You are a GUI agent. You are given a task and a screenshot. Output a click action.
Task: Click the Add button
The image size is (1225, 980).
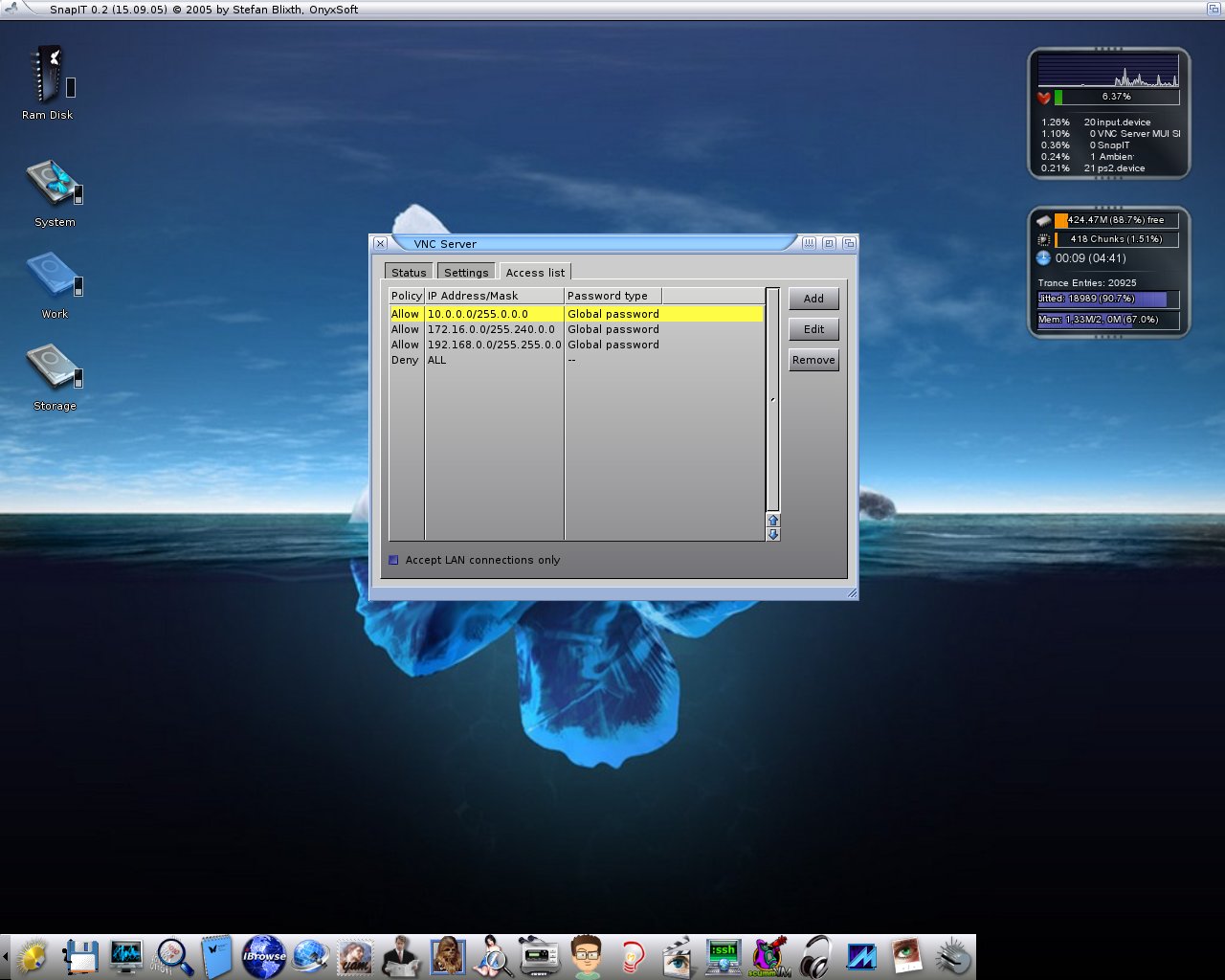(813, 299)
